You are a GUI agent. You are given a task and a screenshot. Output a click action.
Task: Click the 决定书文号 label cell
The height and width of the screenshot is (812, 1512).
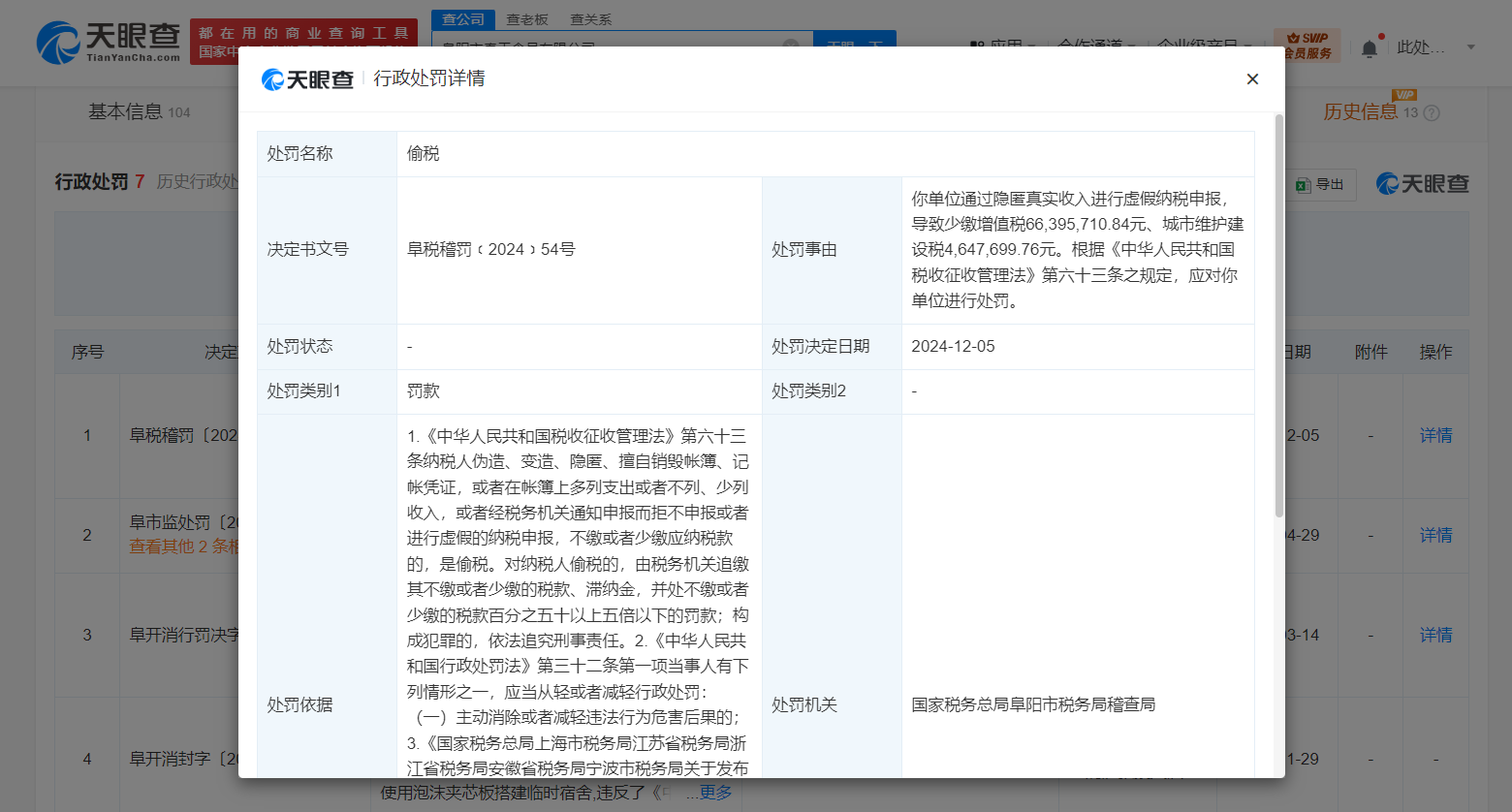pos(327,250)
